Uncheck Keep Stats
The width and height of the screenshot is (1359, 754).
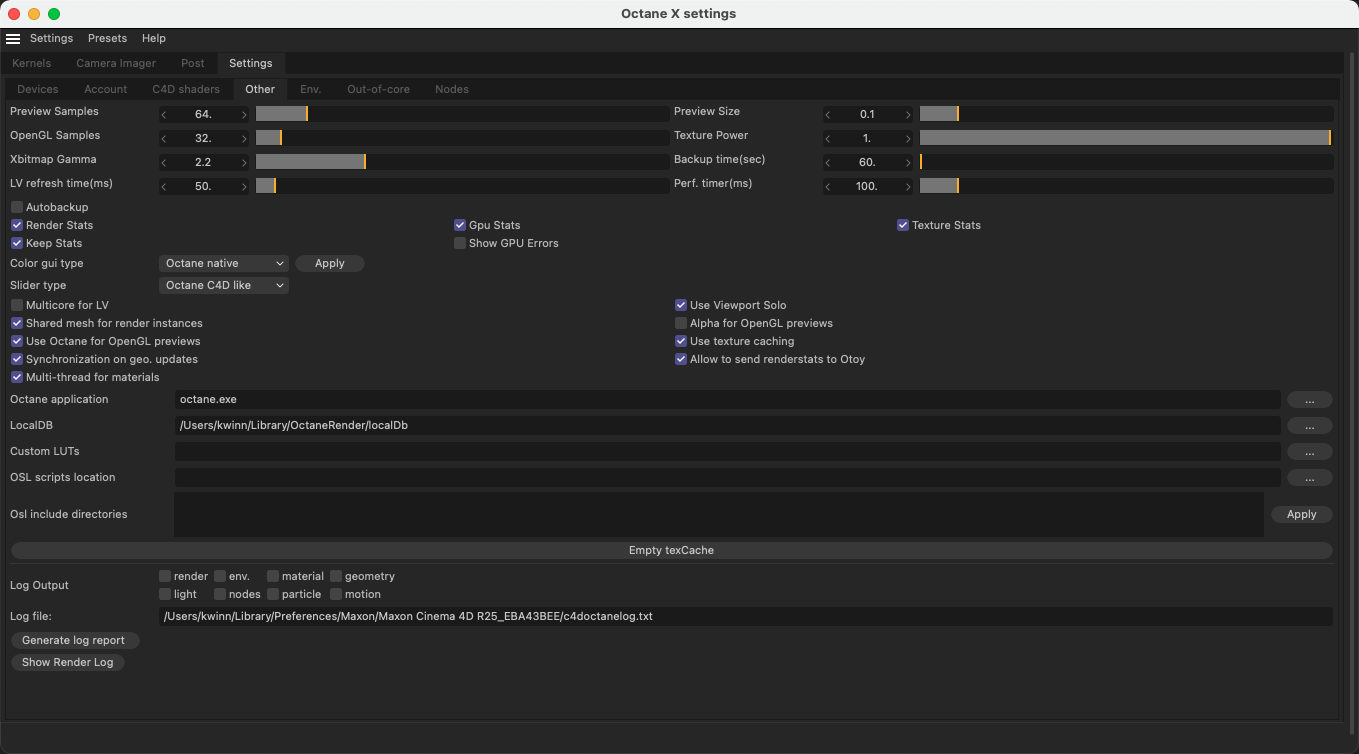click(x=17, y=243)
